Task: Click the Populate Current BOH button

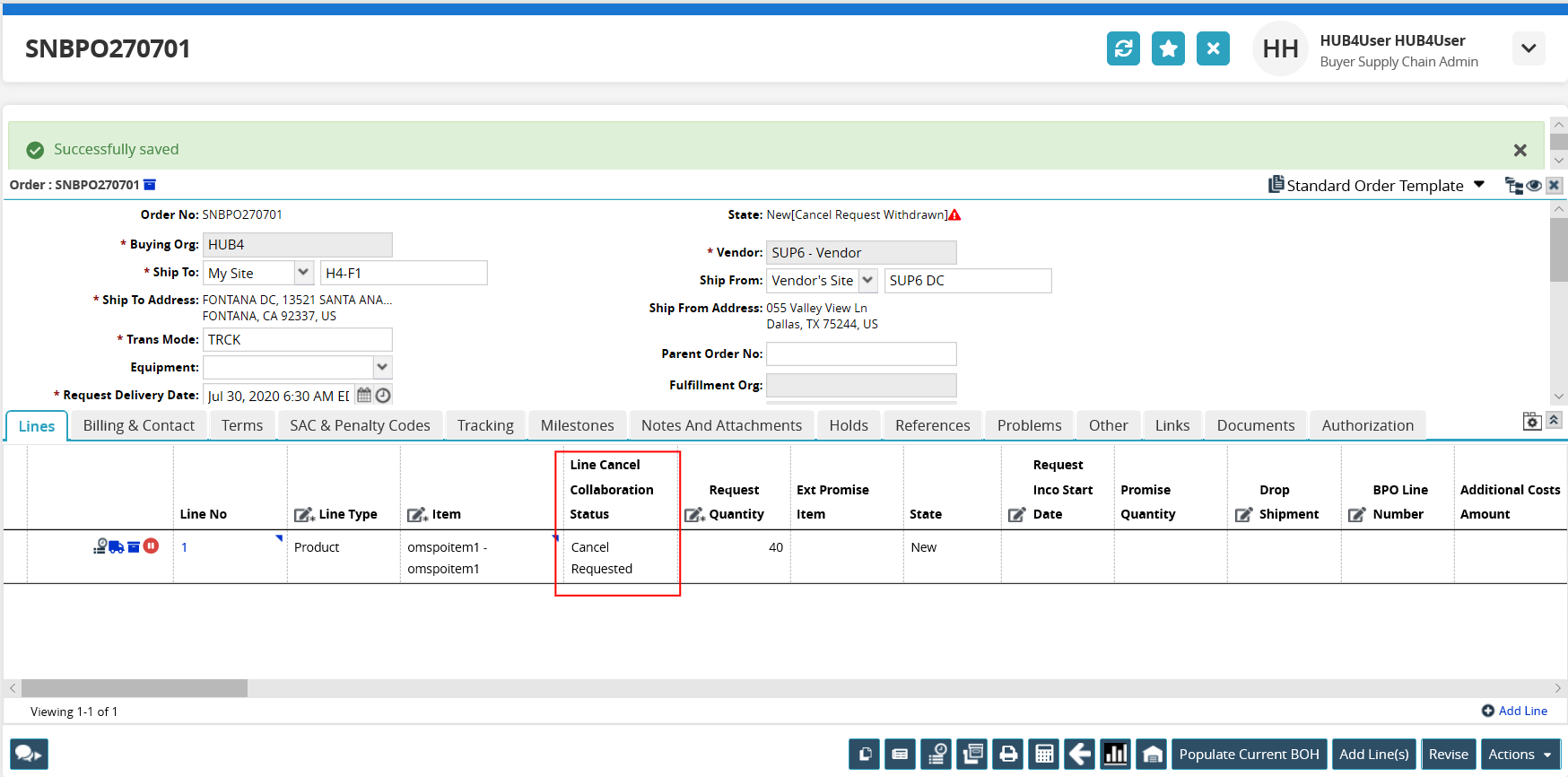Action: tap(1249, 755)
